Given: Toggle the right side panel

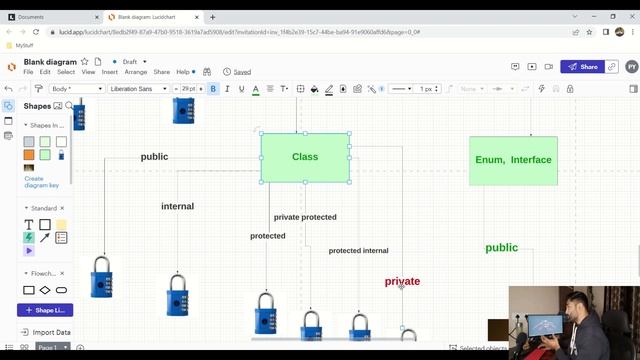Looking at the screenshot, I should [633, 89].
